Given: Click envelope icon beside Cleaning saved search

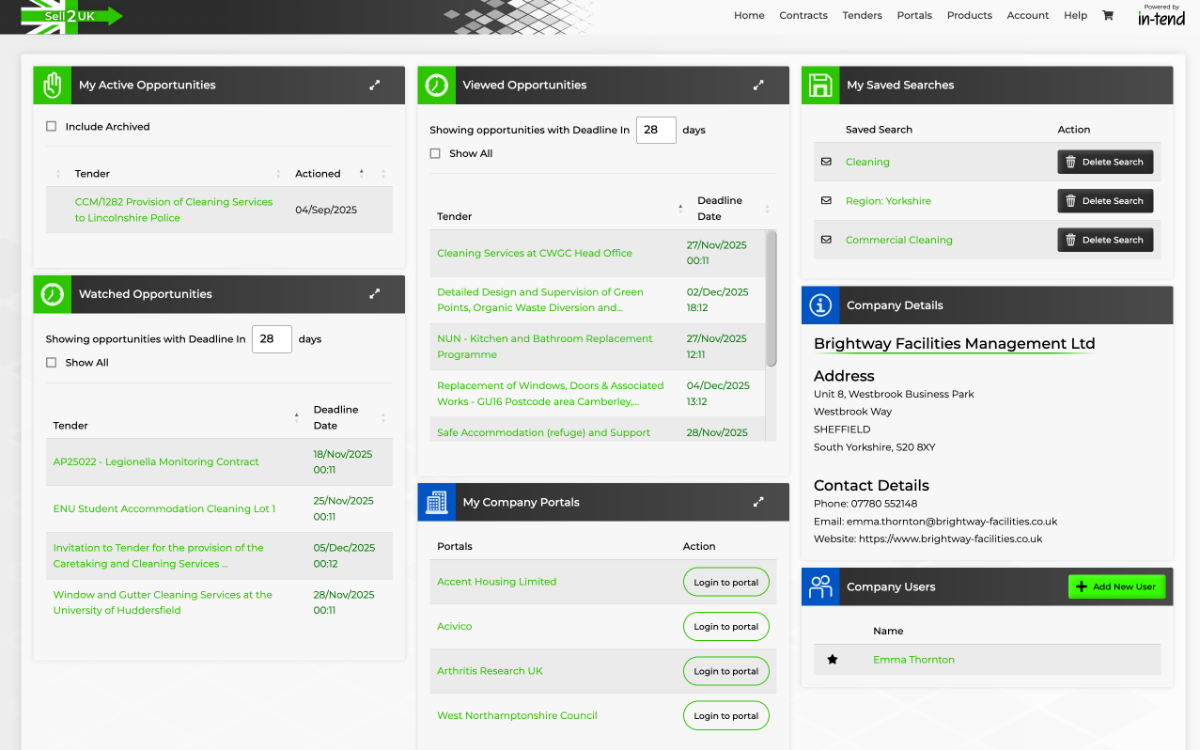Looking at the screenshot, I should [826, 162].
